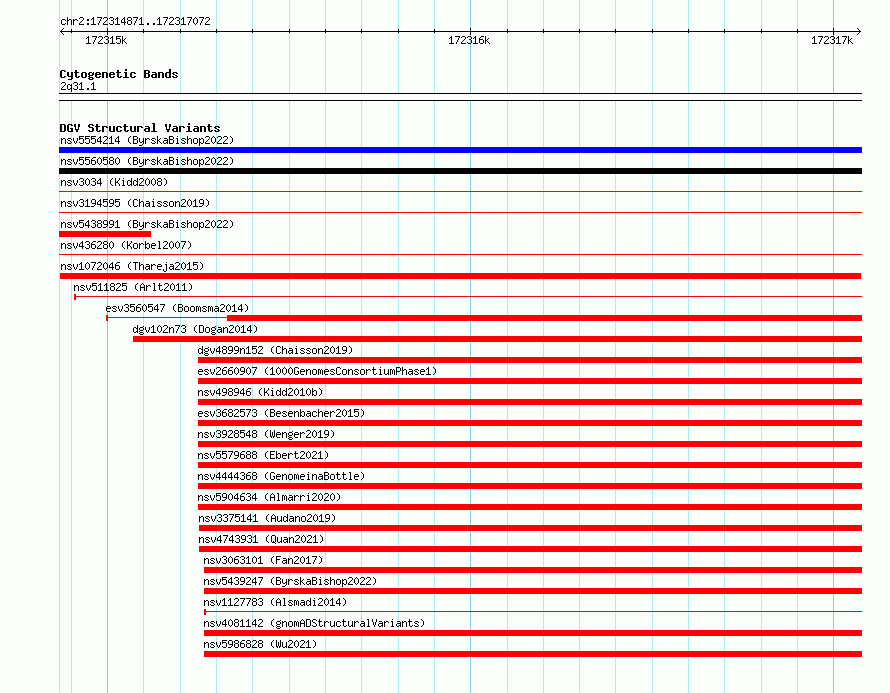Click the ruler's left arrow end
This screenshot has width=890, height=693.
tap(62, 31)
